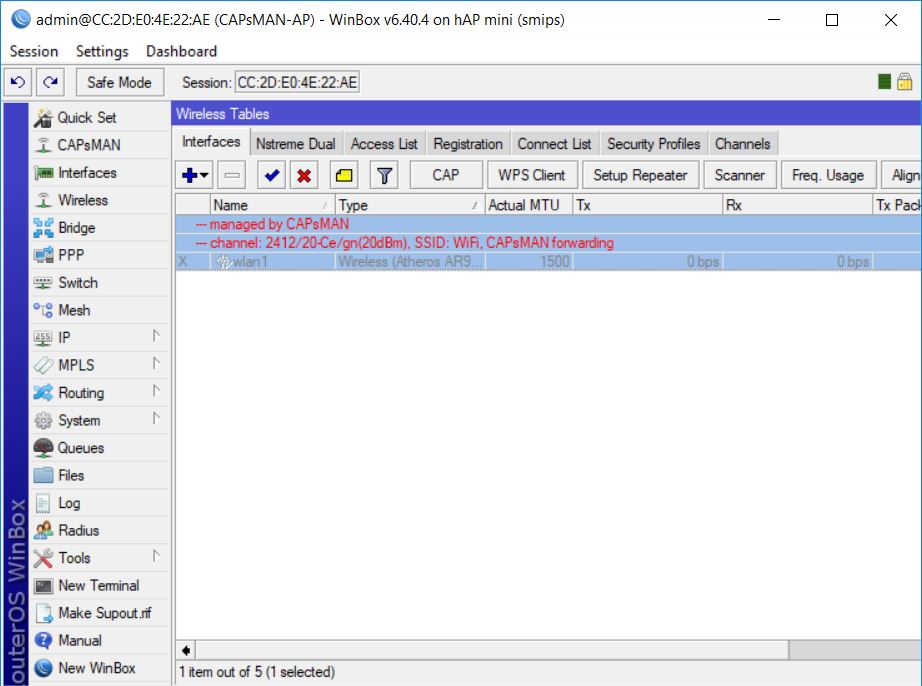922x686 pixels.
Task: Sort by the Rx column header
Action: (798, 205)
